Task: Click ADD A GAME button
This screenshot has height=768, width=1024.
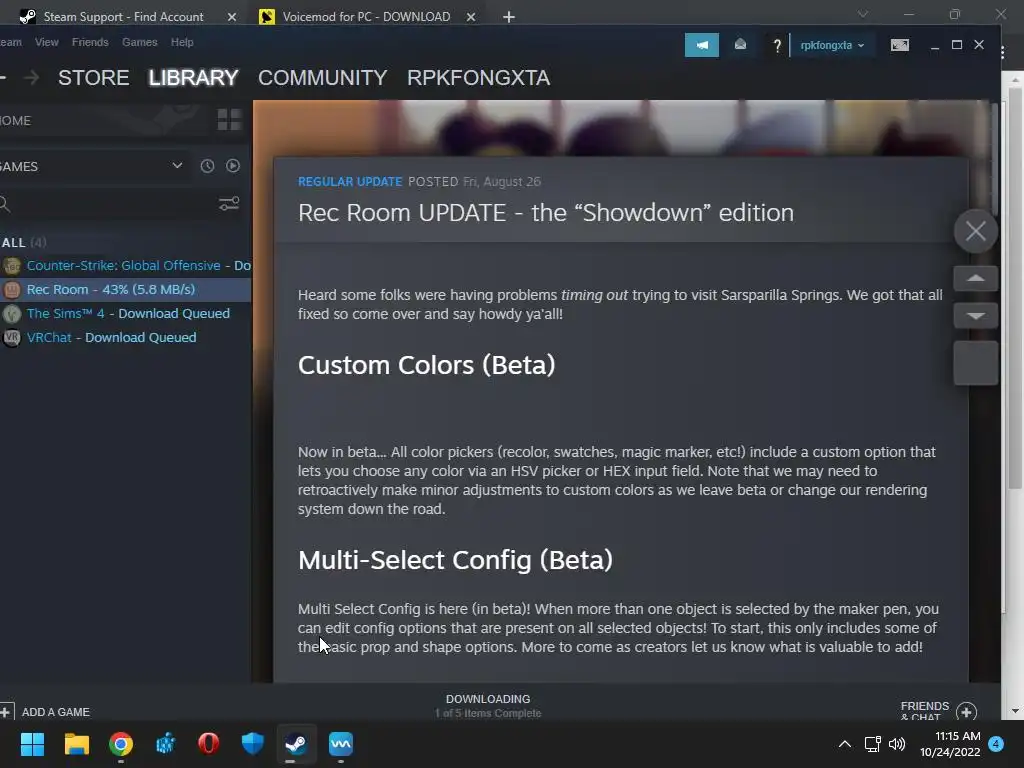Action: click(46, 712)
